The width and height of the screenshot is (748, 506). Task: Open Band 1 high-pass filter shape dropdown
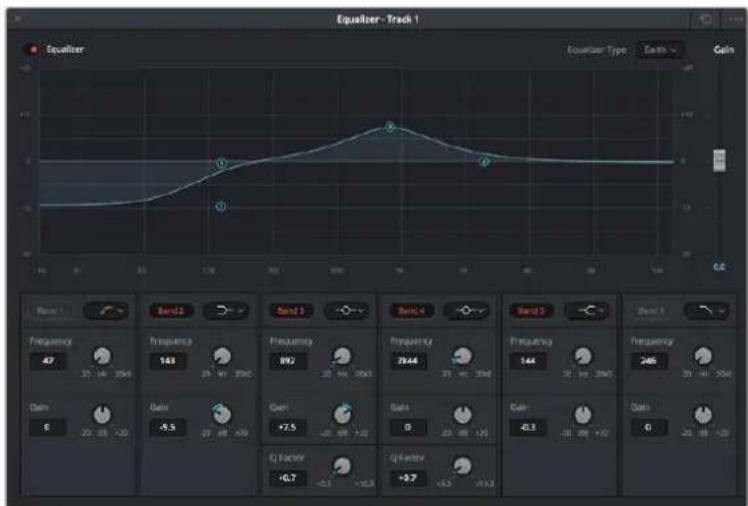106,311
